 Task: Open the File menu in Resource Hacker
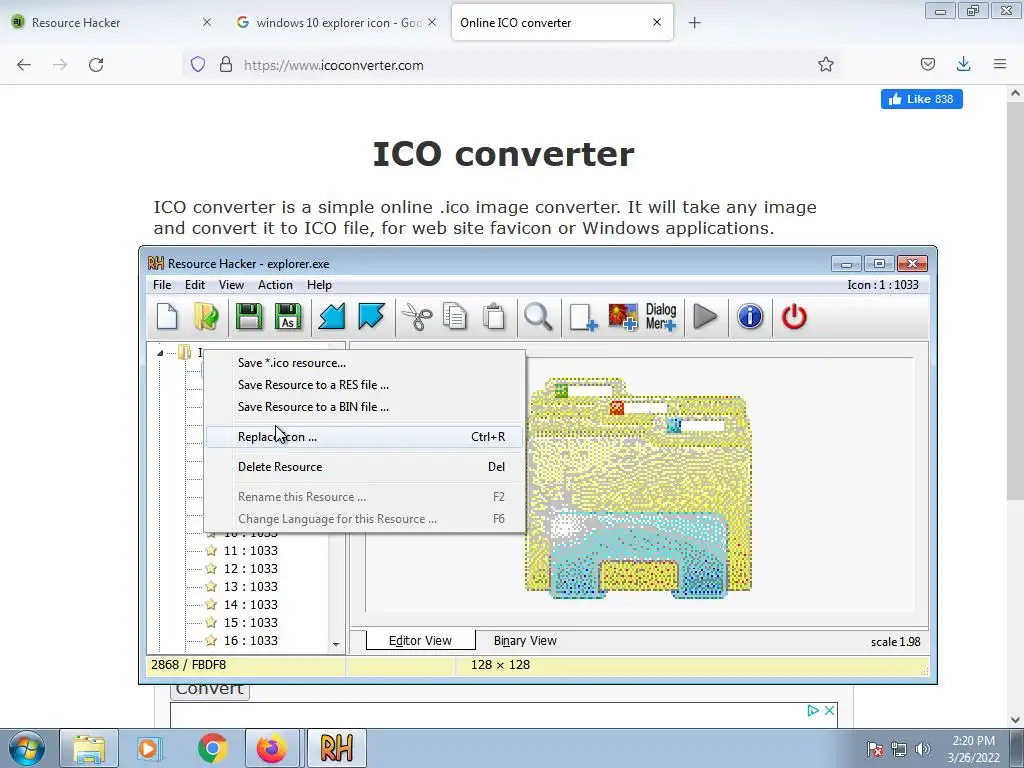tap(162, 285)
